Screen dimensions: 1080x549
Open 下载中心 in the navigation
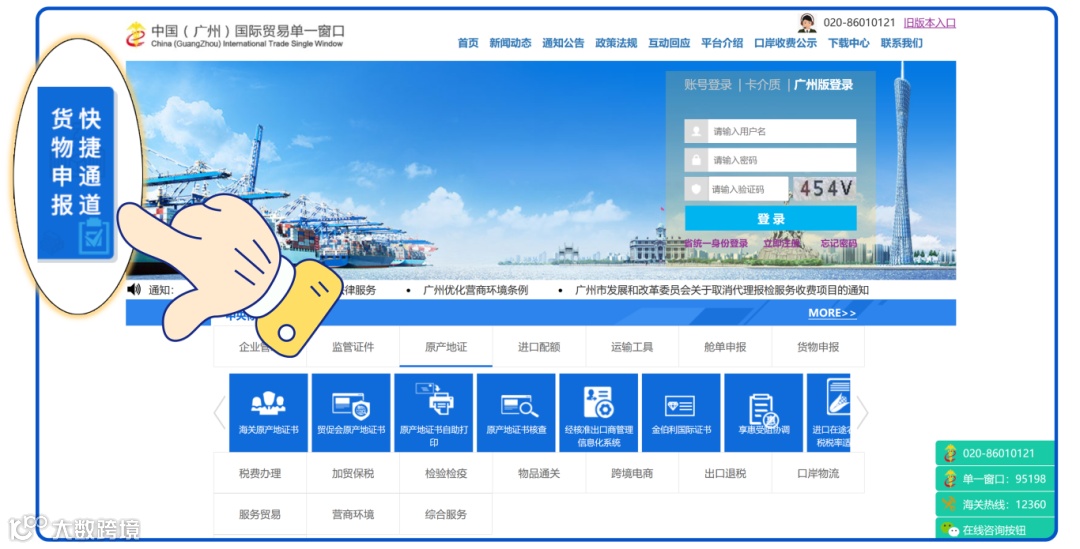point(849,43)
